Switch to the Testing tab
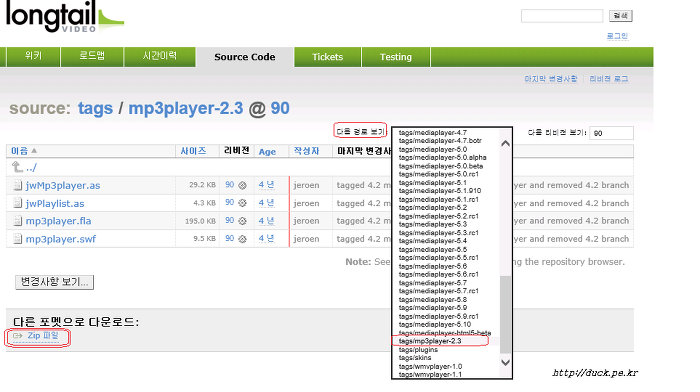 coord(396,57)
